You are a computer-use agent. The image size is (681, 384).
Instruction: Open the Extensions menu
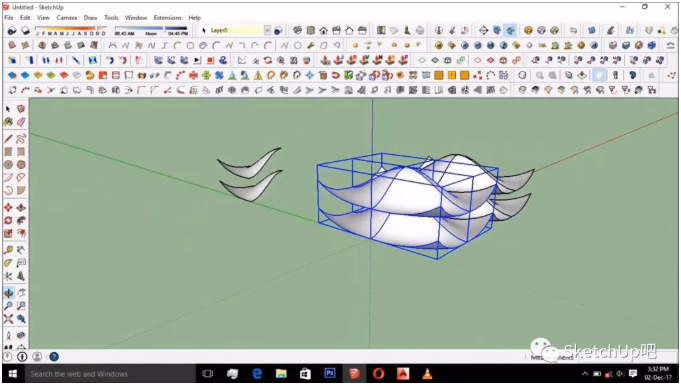click(x=167, y=18)
